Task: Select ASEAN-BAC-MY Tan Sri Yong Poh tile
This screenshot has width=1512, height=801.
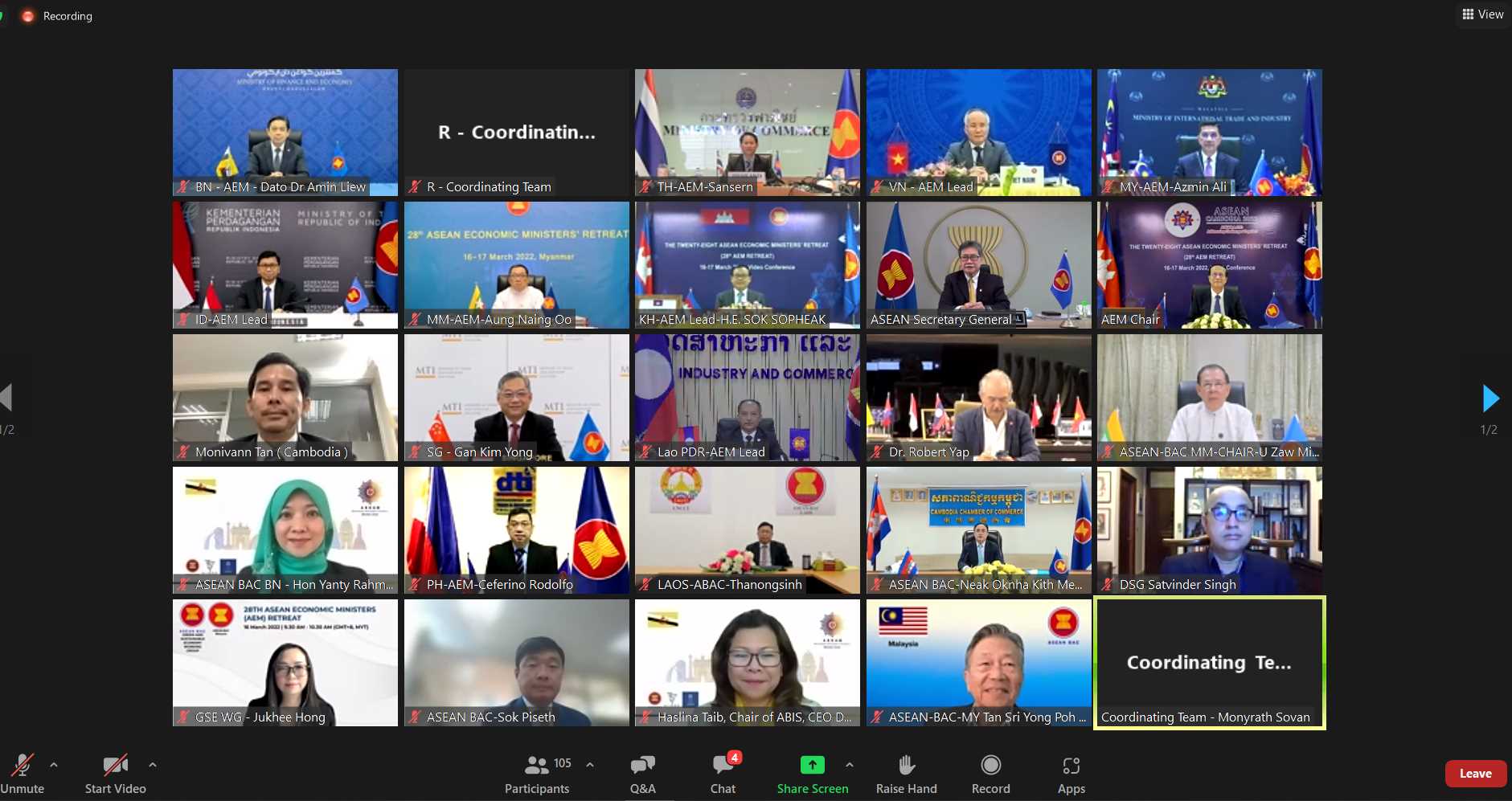Action: point(979,663)
